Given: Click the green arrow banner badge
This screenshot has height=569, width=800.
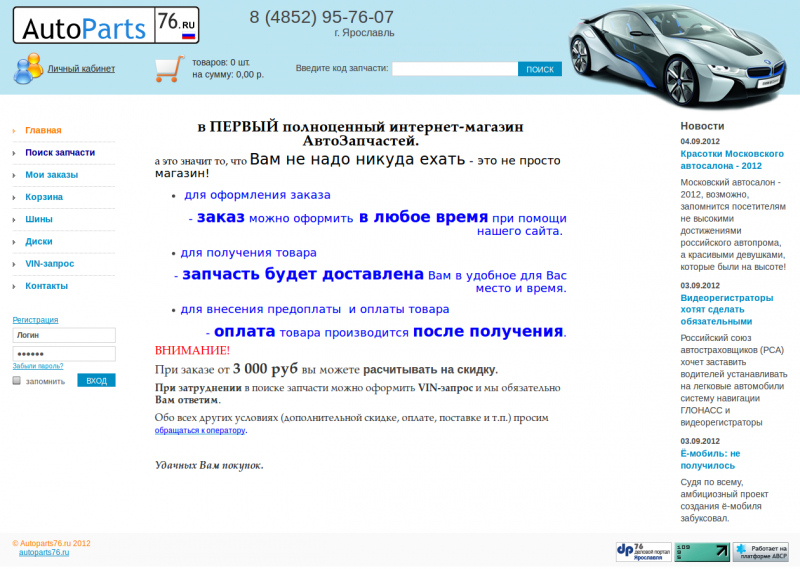Looking at the screenshot, I should click(702, 551).
